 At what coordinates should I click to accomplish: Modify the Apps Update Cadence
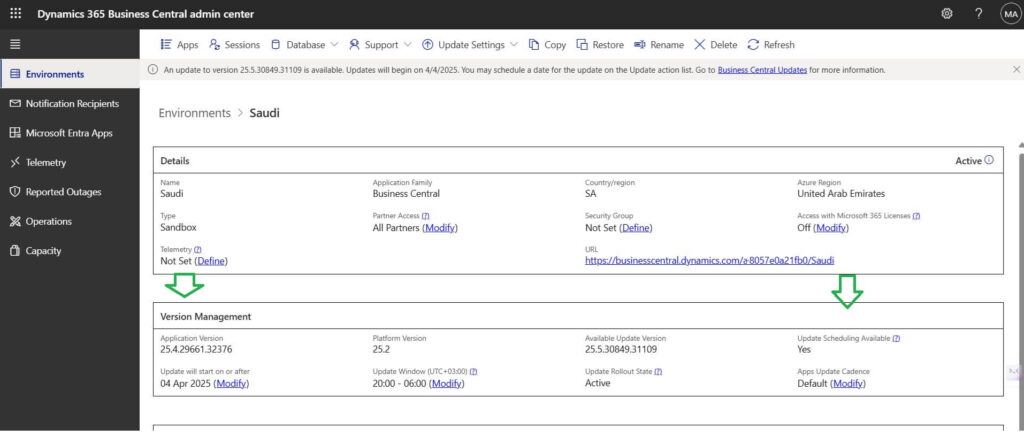[x=848, y=384]
